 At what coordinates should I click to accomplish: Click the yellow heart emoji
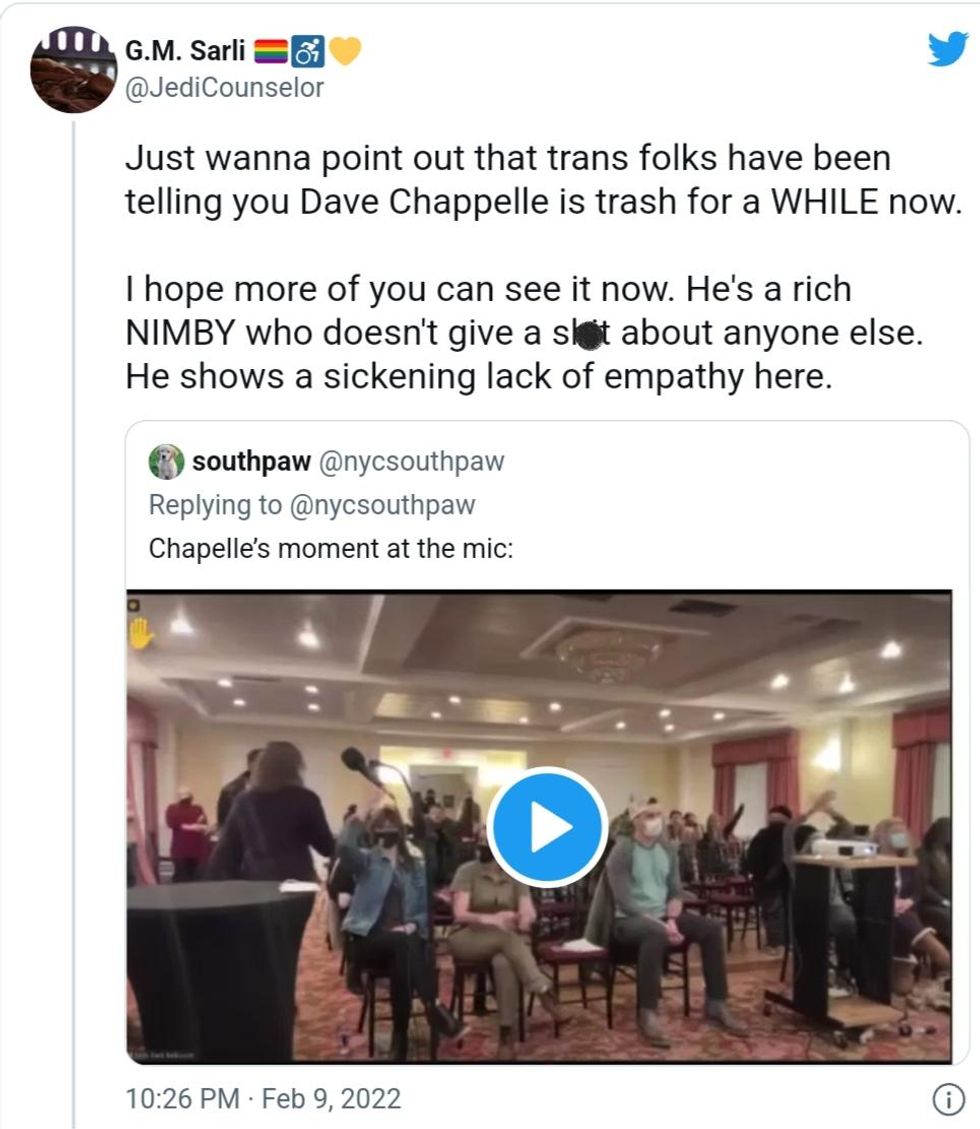[x=344, y=48]
